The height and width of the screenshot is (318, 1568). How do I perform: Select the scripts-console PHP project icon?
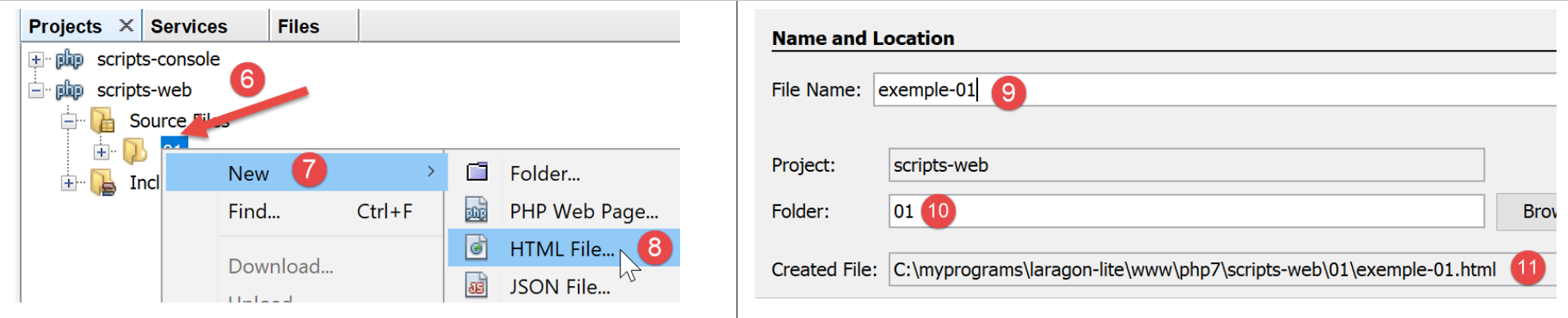pyautogui.click(x=70, y=59)
